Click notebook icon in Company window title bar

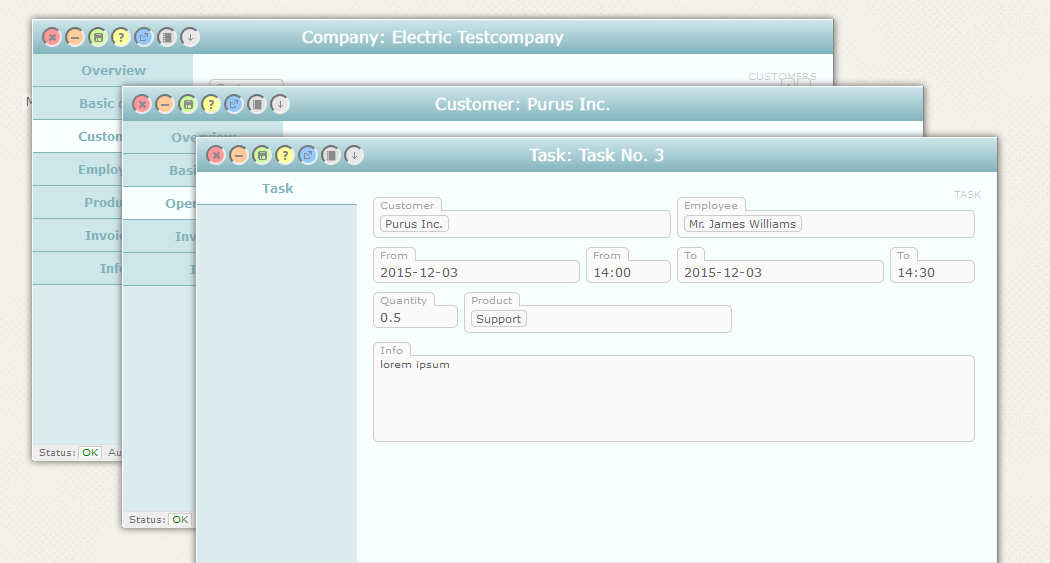166,37
